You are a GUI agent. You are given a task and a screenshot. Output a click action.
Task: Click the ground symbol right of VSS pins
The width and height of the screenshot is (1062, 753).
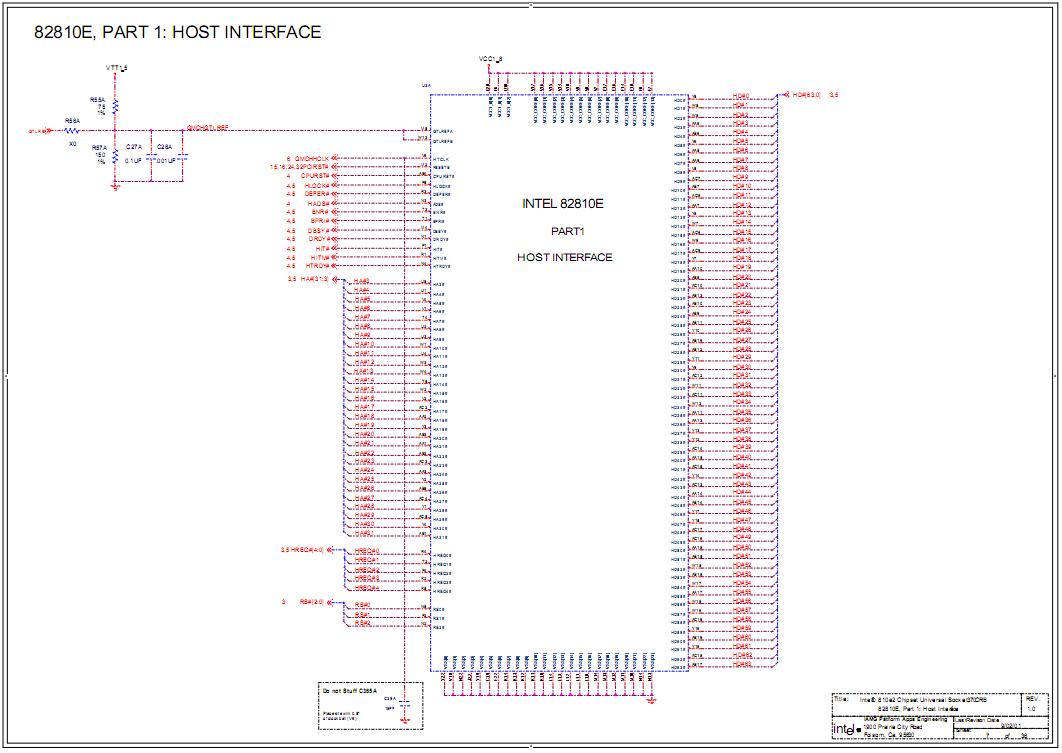651,700
